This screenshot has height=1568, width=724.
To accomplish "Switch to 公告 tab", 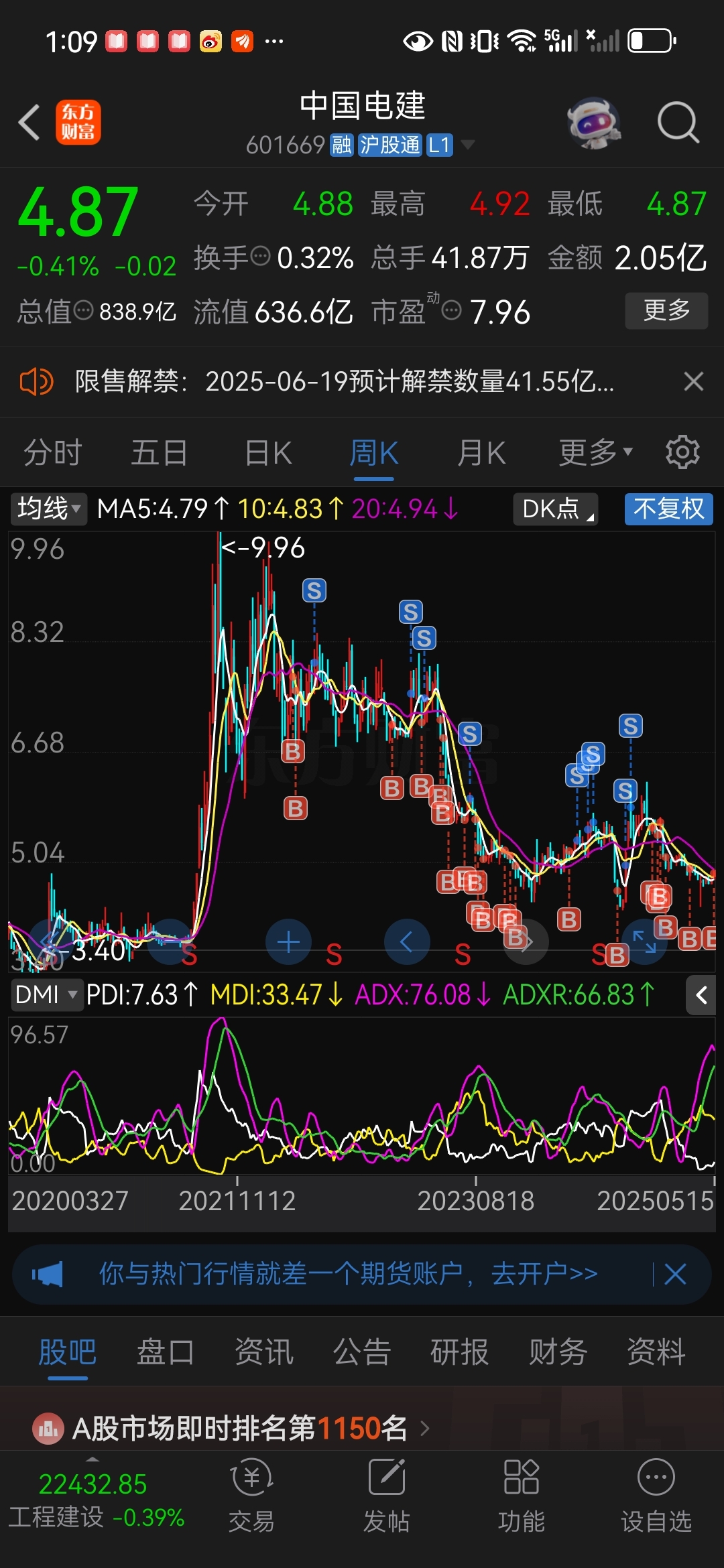I will point(362,1352).
